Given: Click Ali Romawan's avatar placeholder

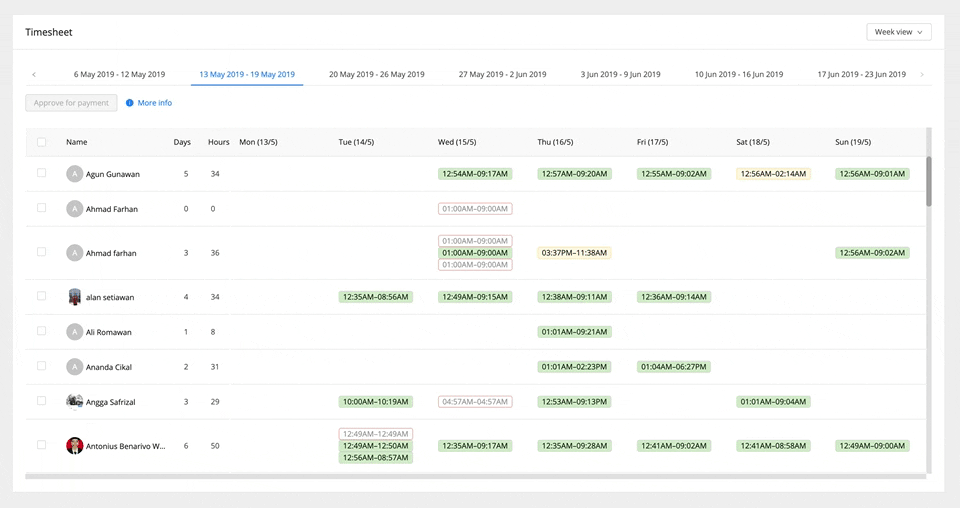Looking at the screenshot, I should pyautogui.click(x=74, y=332).
